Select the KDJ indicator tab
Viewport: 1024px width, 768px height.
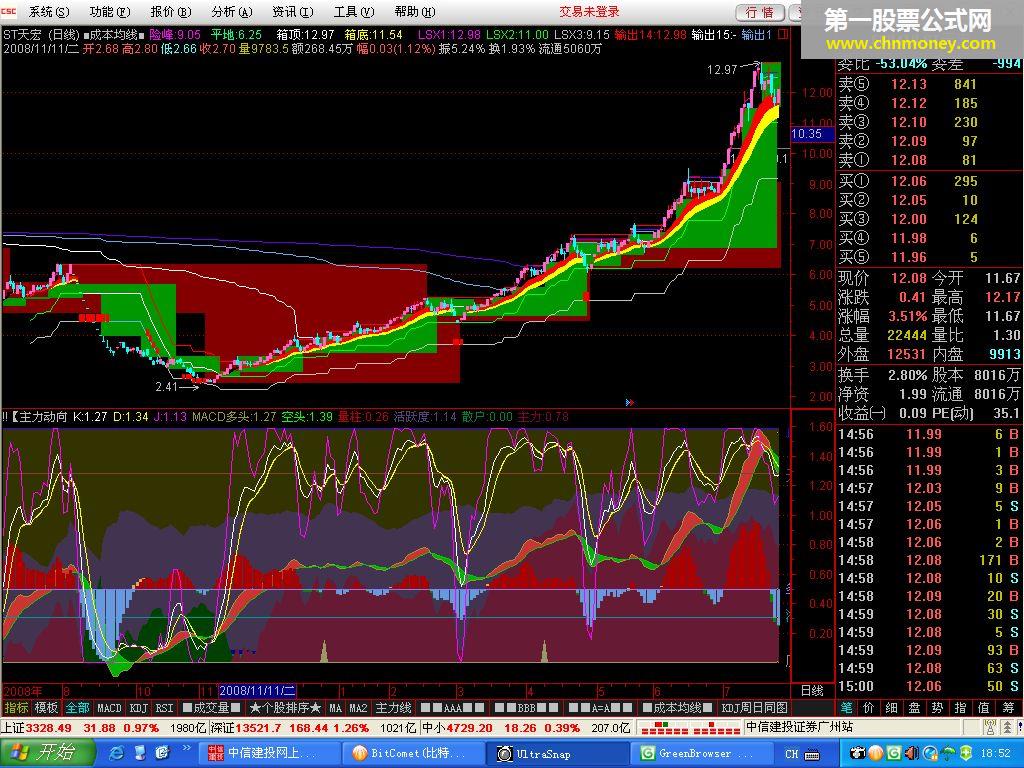(x=138, y=707)
